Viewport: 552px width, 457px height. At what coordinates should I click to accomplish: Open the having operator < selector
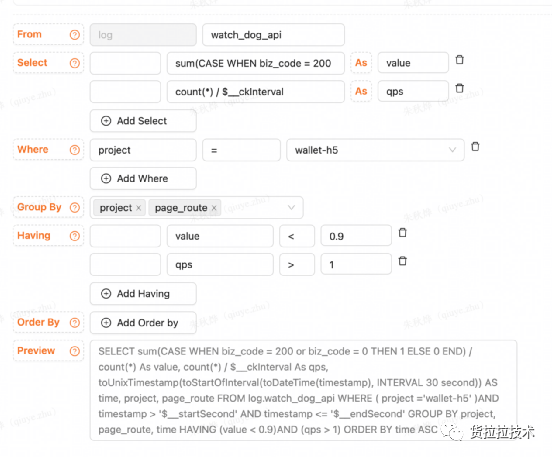tap(297, 236)
